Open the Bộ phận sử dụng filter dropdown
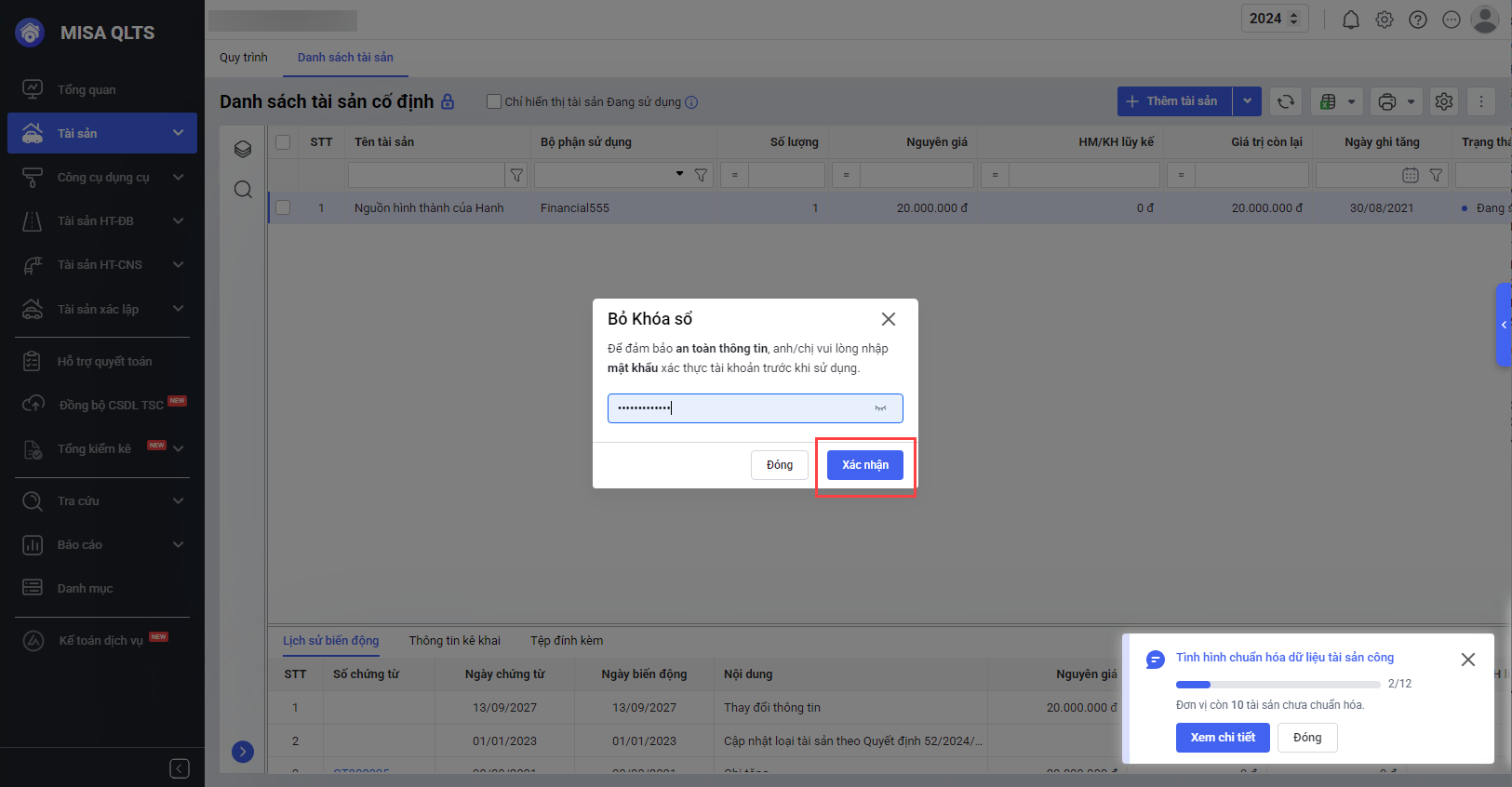The width and height of the screenshot is (1512, 787). coord(679,174)
